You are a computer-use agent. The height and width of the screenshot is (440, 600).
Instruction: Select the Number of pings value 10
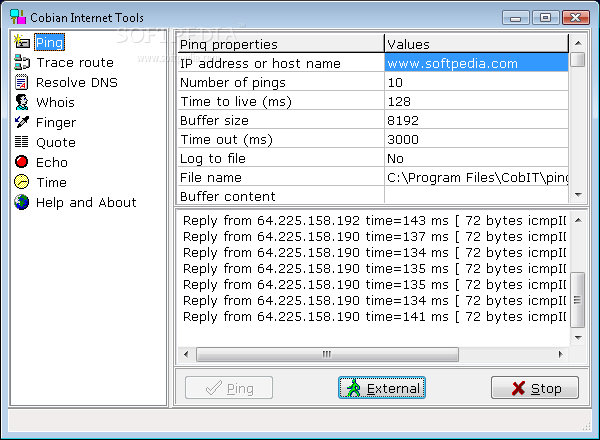coord(476,82)
